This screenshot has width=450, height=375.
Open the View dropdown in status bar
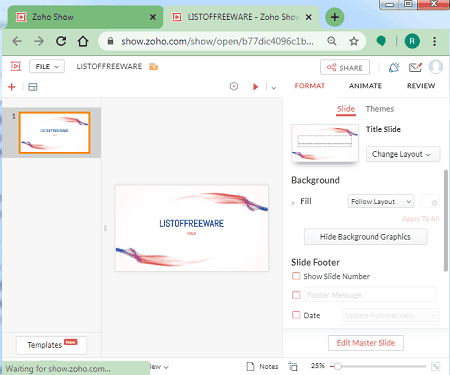tap(159, 367)
